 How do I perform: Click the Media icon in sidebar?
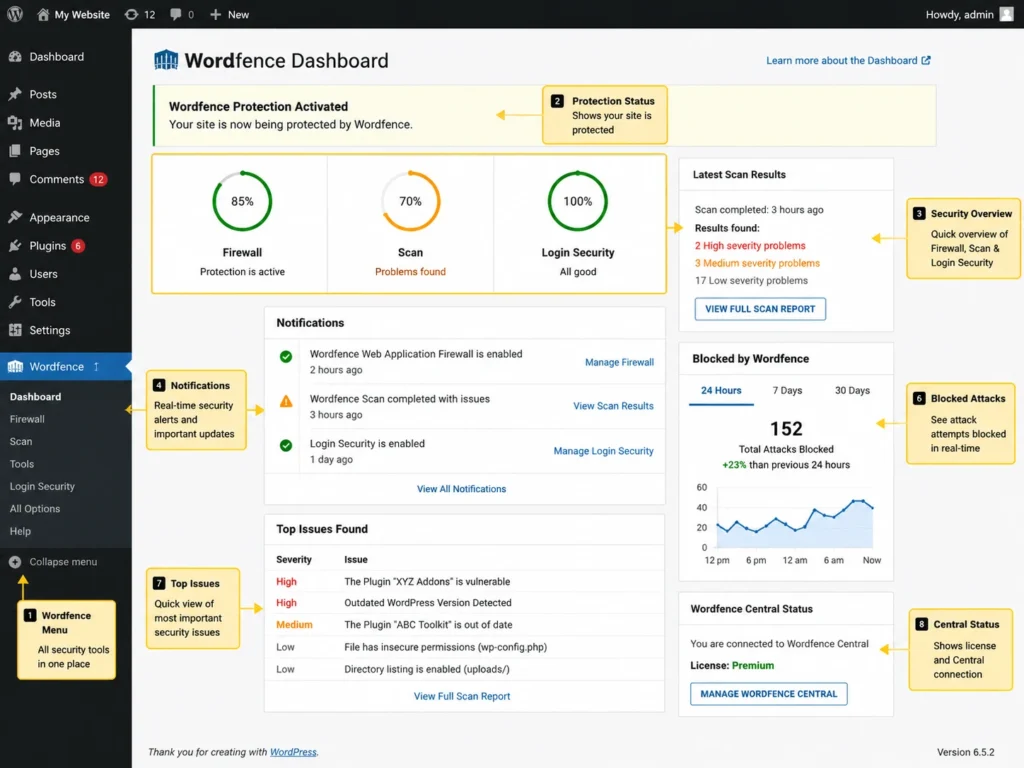click(x=15, y=122)
